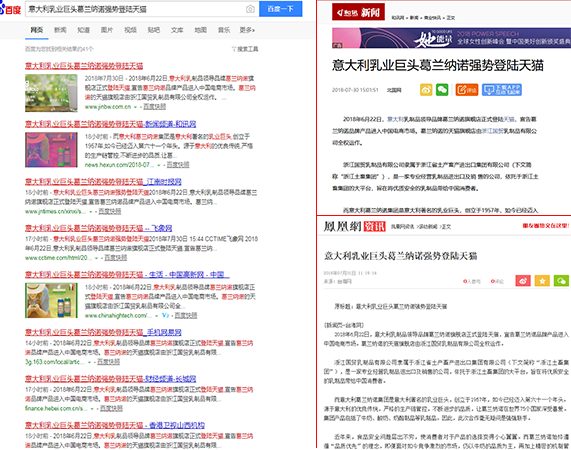Click the blue V credibility badge near chinahightech.com
571x450 pixels.
tap(166, 316)
